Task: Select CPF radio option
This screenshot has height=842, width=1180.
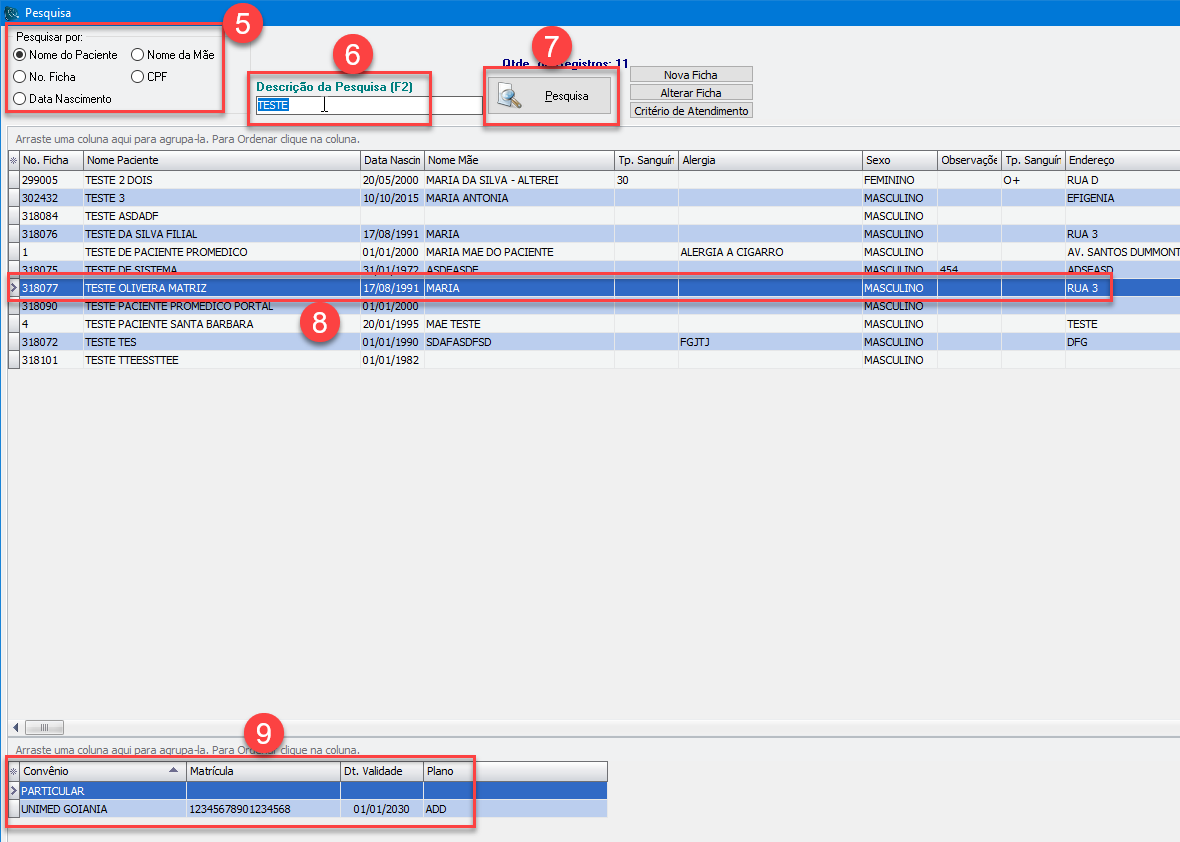Action: [x=138, y=76]
